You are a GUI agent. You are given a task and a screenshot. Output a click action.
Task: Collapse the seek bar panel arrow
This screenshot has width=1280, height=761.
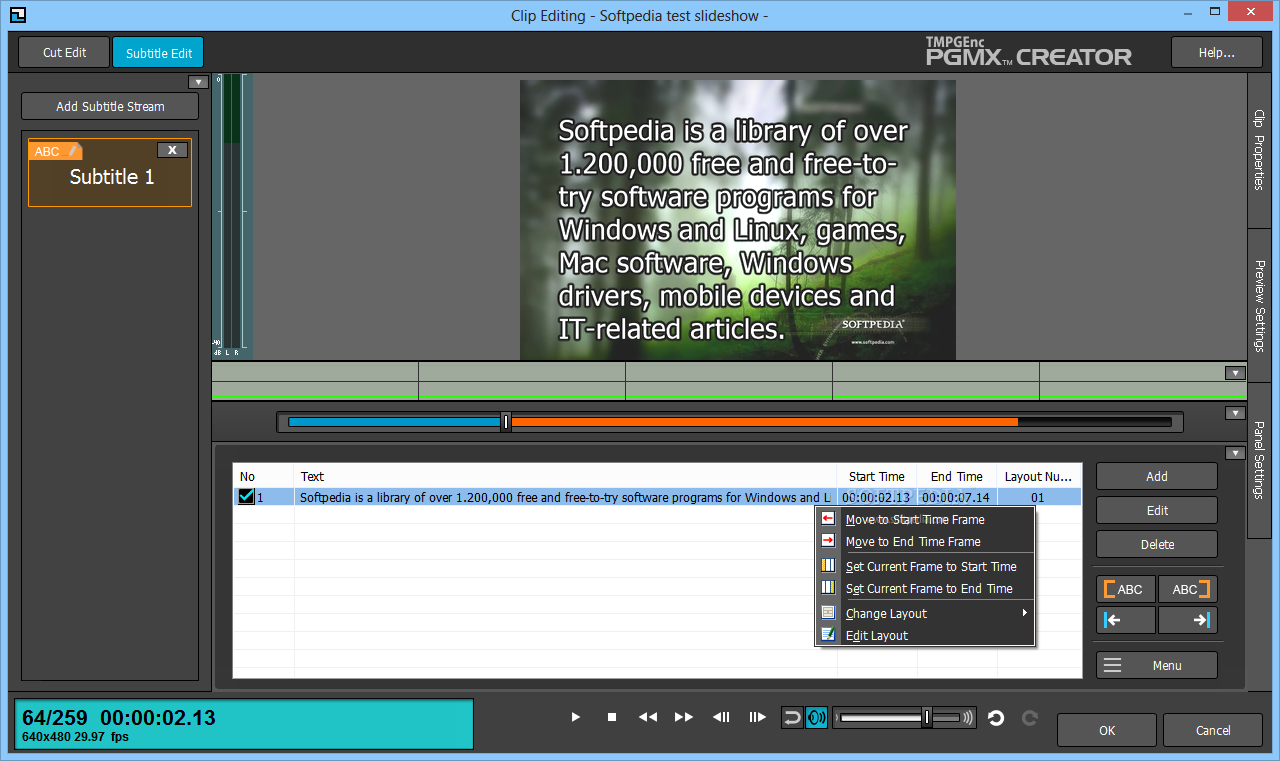(1235, 413)
